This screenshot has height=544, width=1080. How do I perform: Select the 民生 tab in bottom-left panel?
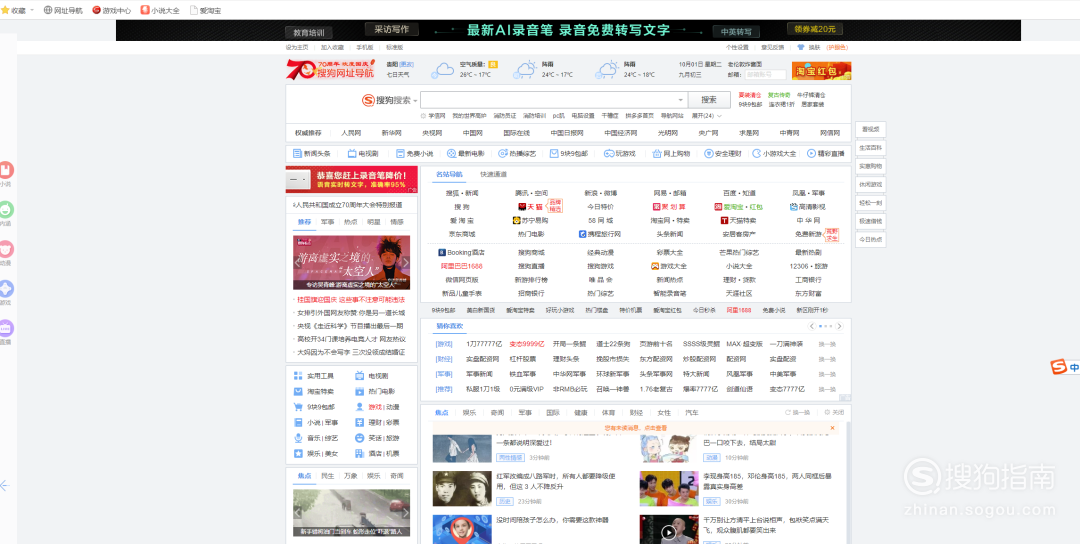coord(328,476)
